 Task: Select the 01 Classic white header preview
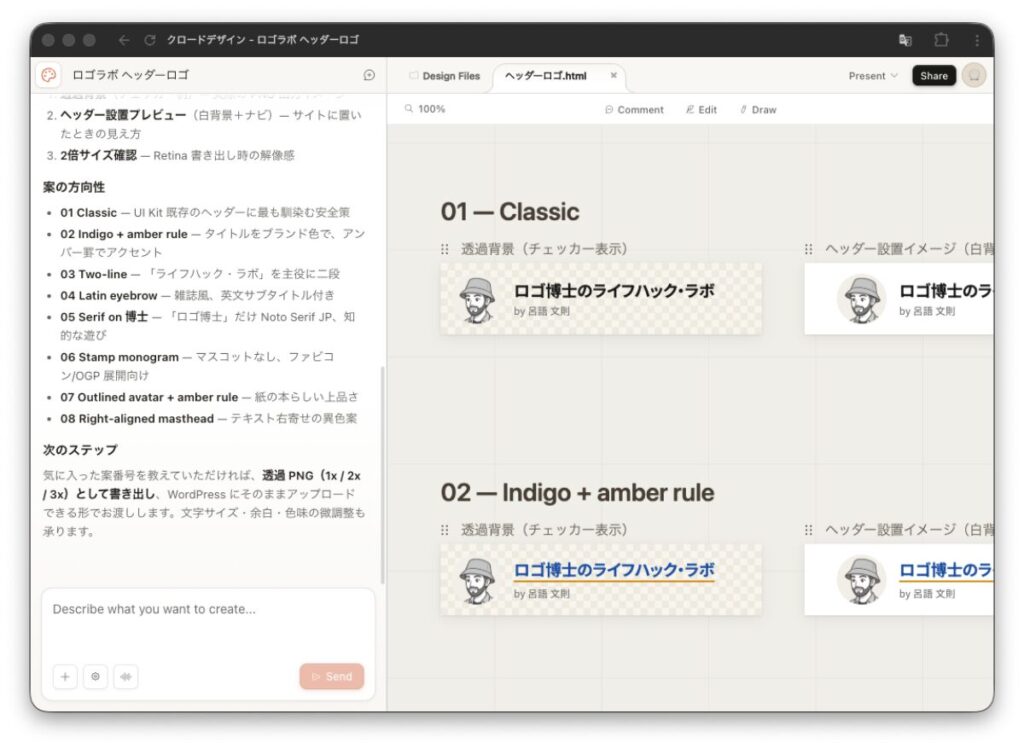pyautogui.click(x=899, y=299)
